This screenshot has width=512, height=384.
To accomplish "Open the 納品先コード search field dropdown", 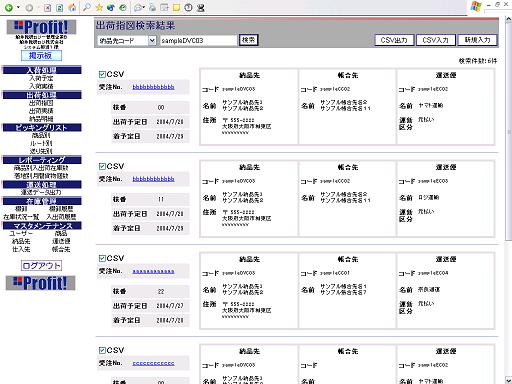I will [x=152, y=41].
